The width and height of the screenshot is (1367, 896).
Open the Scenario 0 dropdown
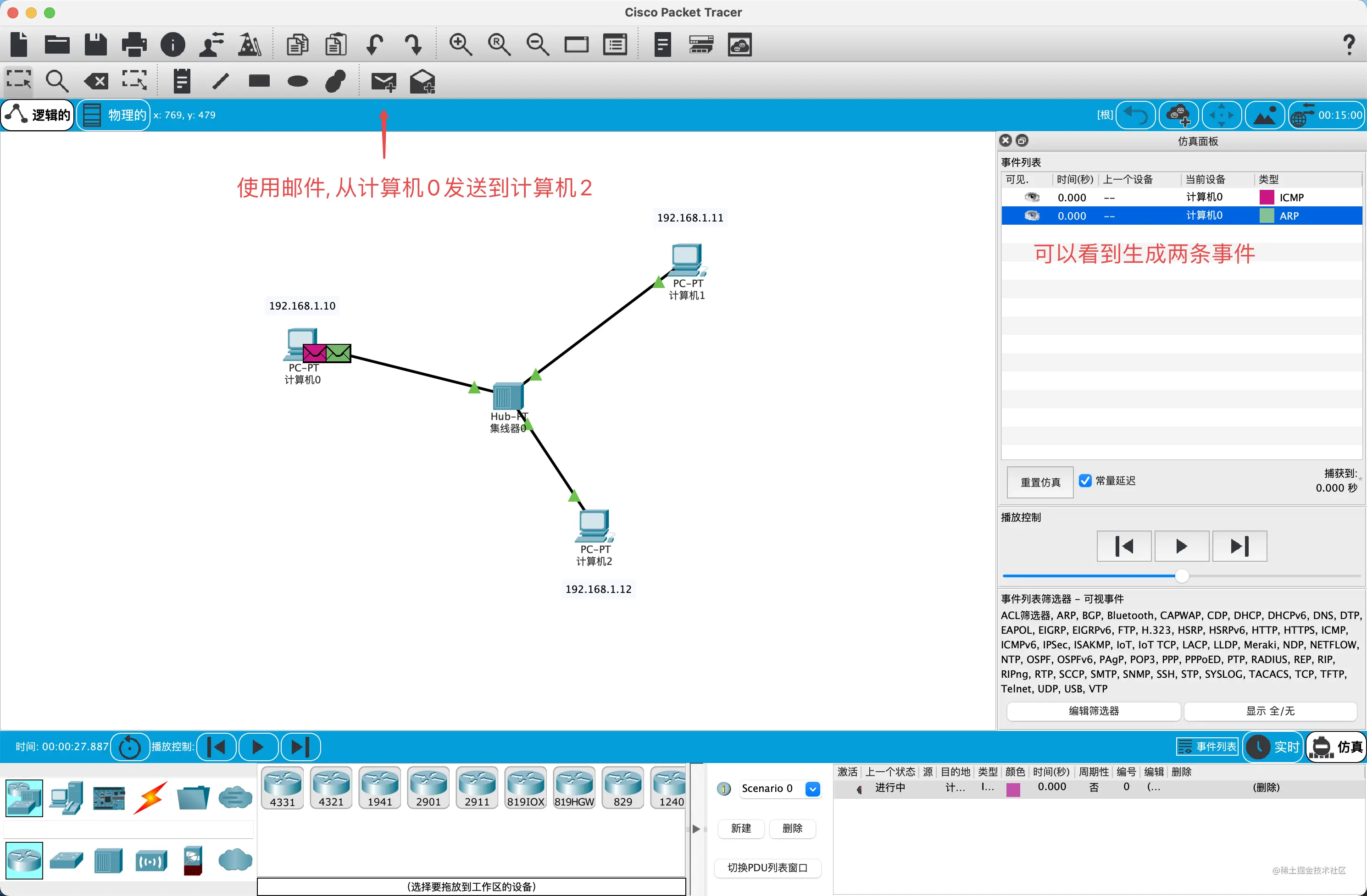pos(813,789)
